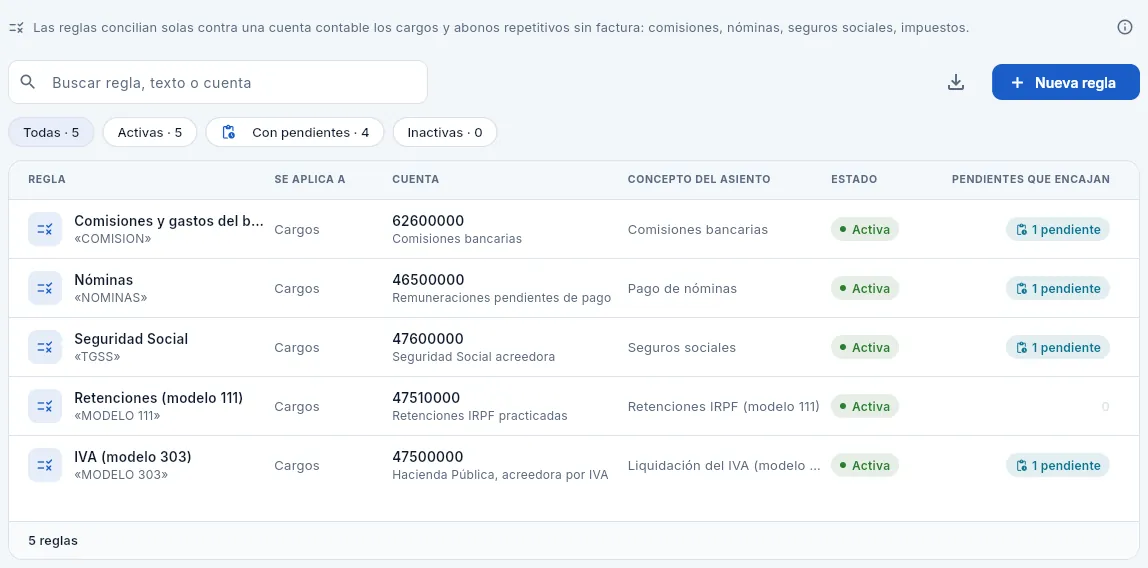Viewport: 1148px width, 568px height.
Task: Click account number 47510000
Action: click(x=426, y=397)
